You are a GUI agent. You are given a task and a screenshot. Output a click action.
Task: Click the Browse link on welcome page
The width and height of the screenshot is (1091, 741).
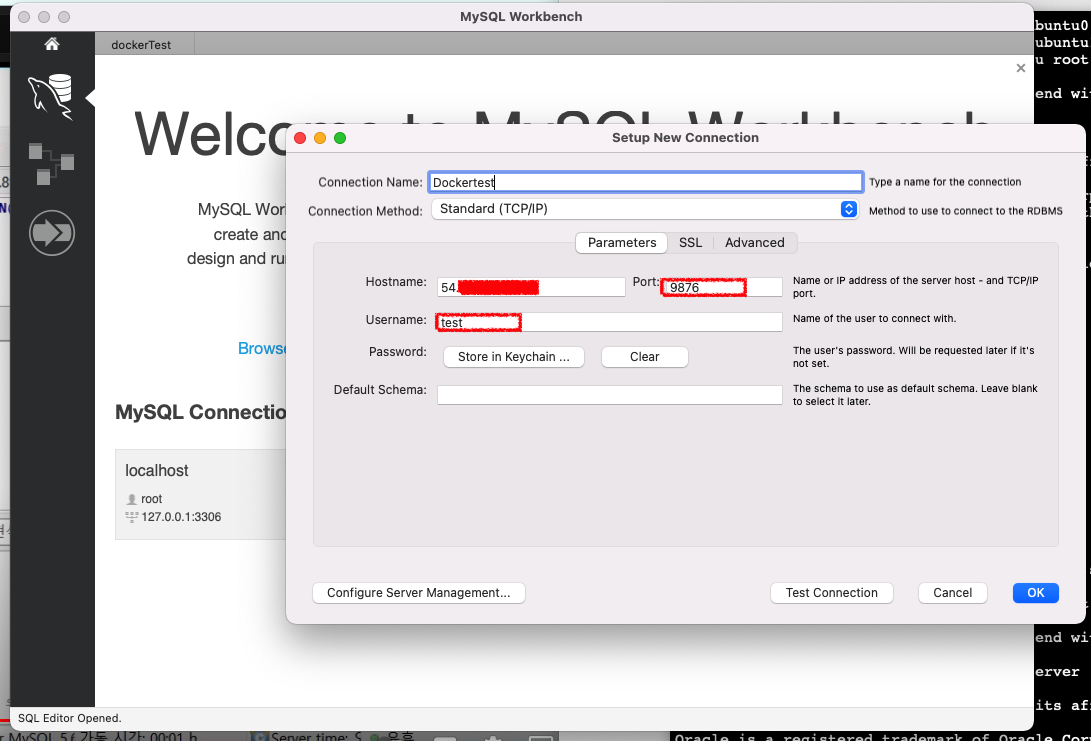(262, 349)
